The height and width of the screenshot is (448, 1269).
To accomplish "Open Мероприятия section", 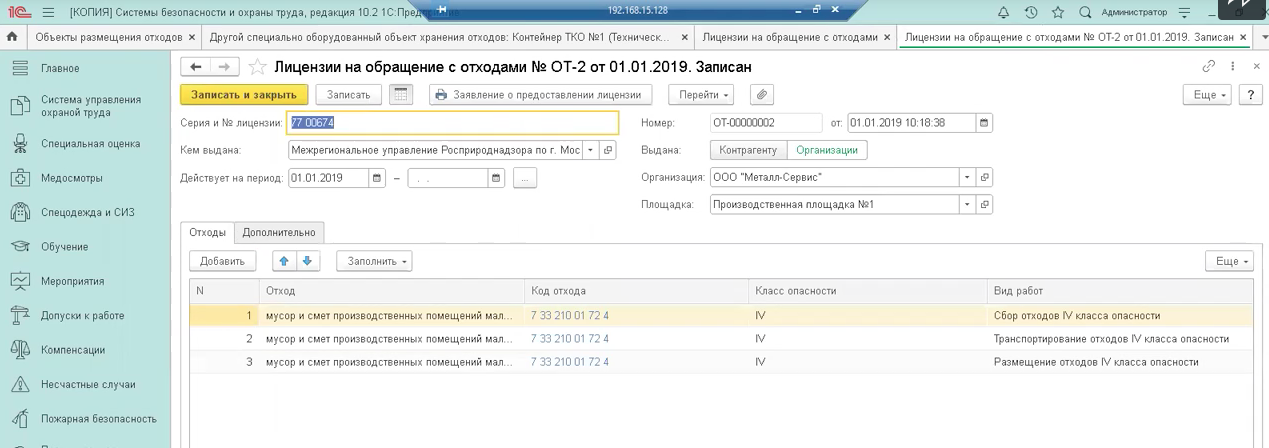I will [x=72, y=281].
